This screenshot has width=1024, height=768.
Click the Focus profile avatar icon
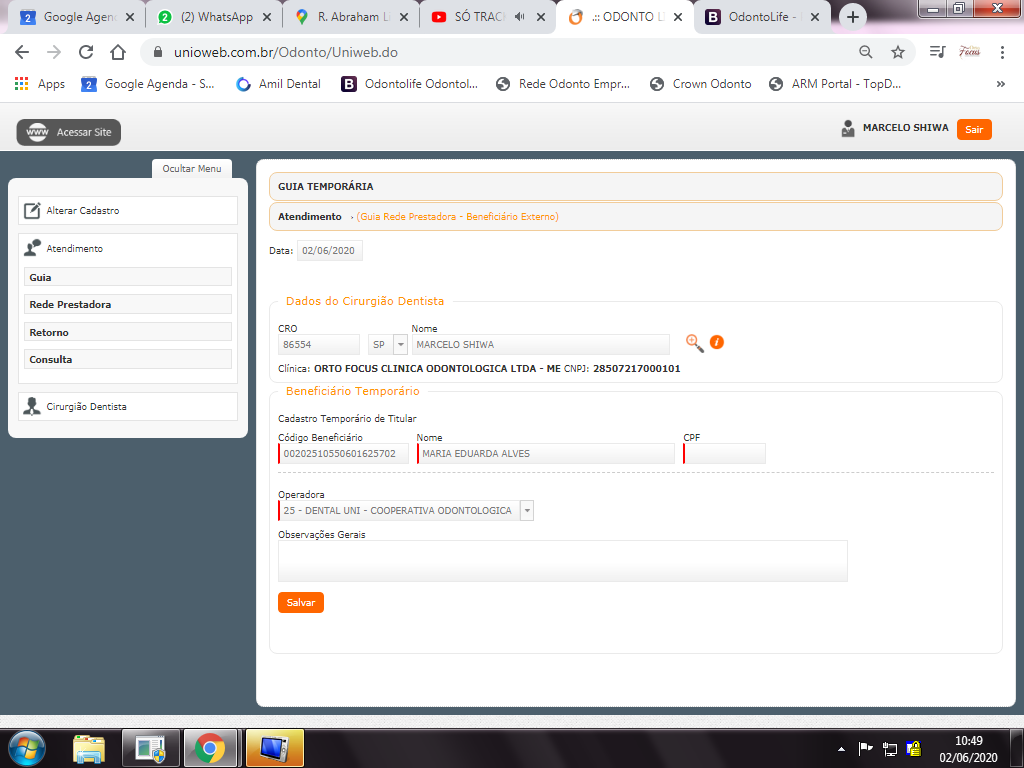(969, 52)
